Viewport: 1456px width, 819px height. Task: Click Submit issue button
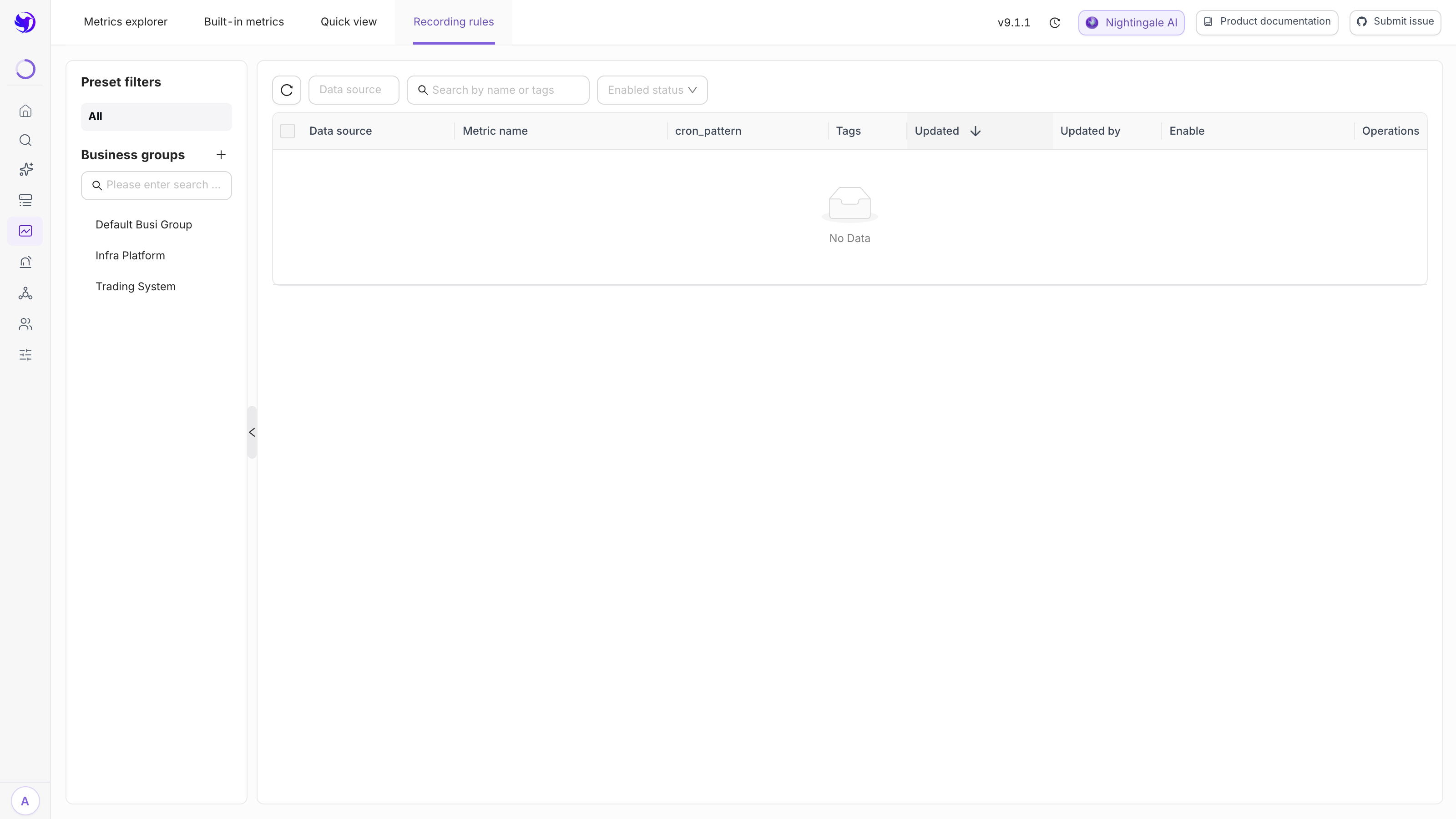point(1395,23)
